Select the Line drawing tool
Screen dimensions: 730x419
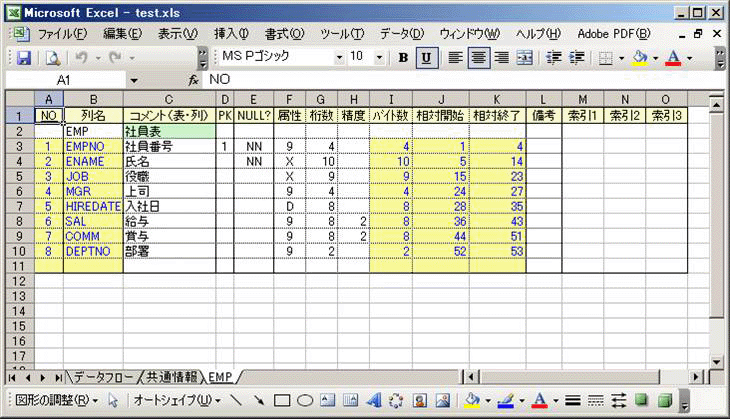pyautogui.click(x=237, y=401)
